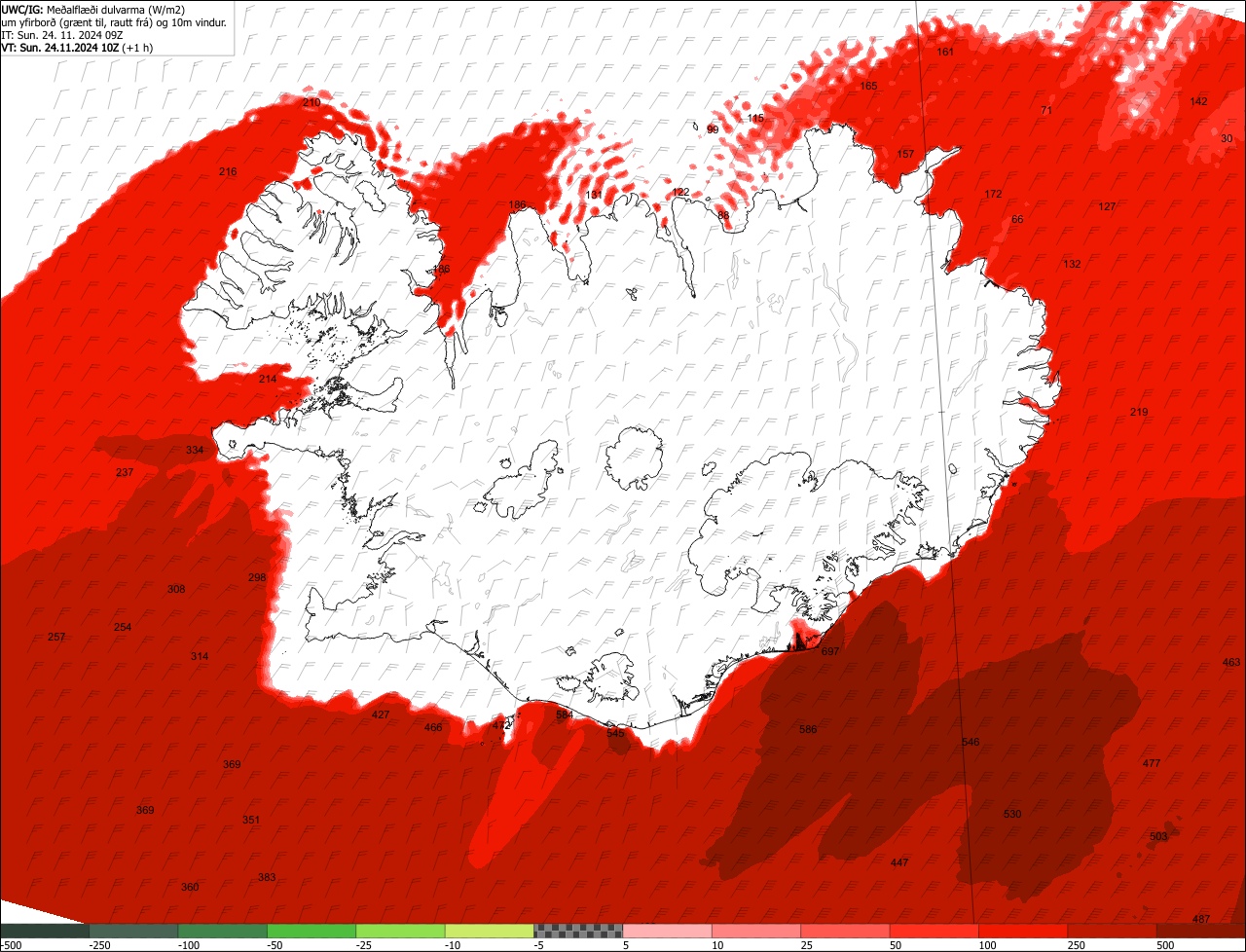Click the flux value '383' on the map
The image size is (1246, 952).
click(x=267, y=877)
